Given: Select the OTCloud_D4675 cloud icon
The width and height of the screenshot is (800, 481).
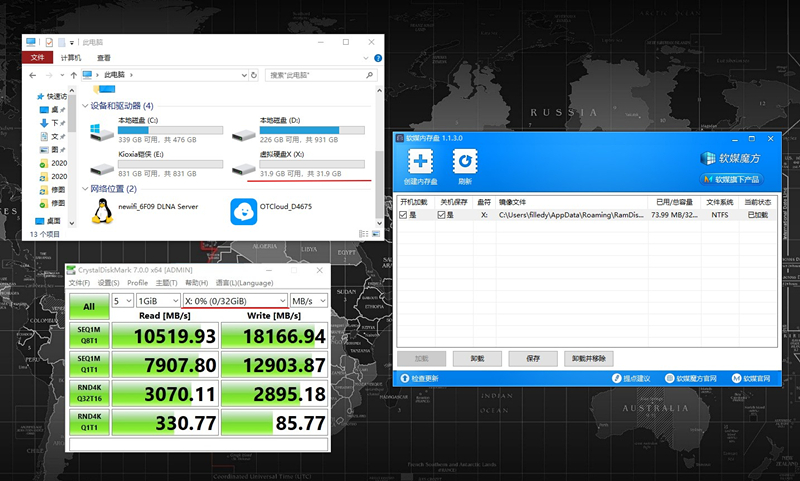Looking at the screenshot, I should pyautogui.click(x=243, y=211).
